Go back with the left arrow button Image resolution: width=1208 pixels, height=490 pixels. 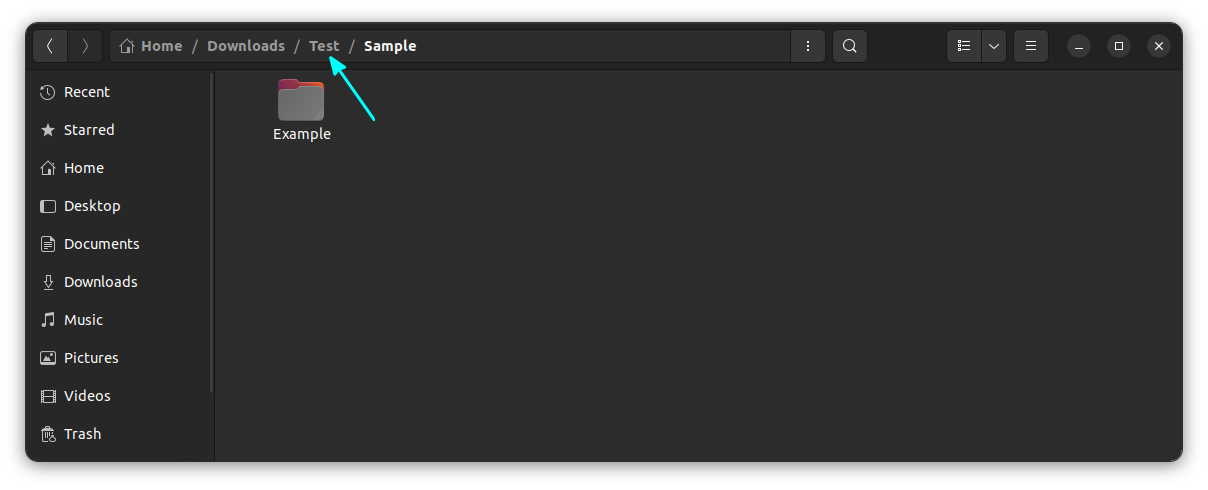(50, 46)
